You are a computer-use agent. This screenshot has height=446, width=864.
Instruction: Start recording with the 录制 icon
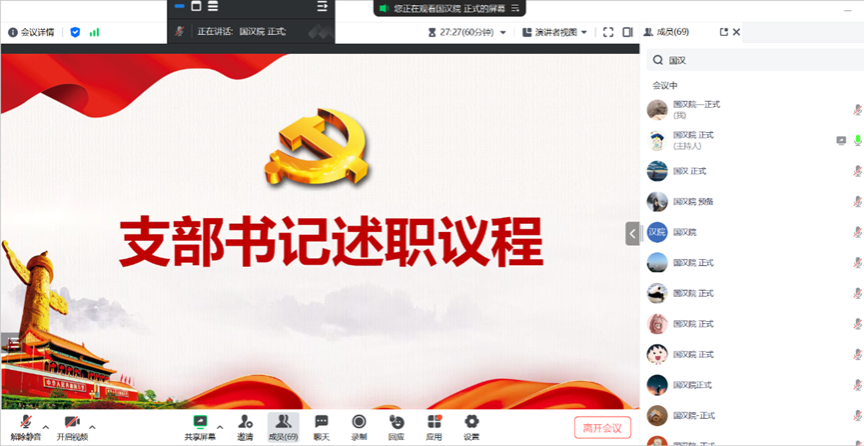click(359, 422)
